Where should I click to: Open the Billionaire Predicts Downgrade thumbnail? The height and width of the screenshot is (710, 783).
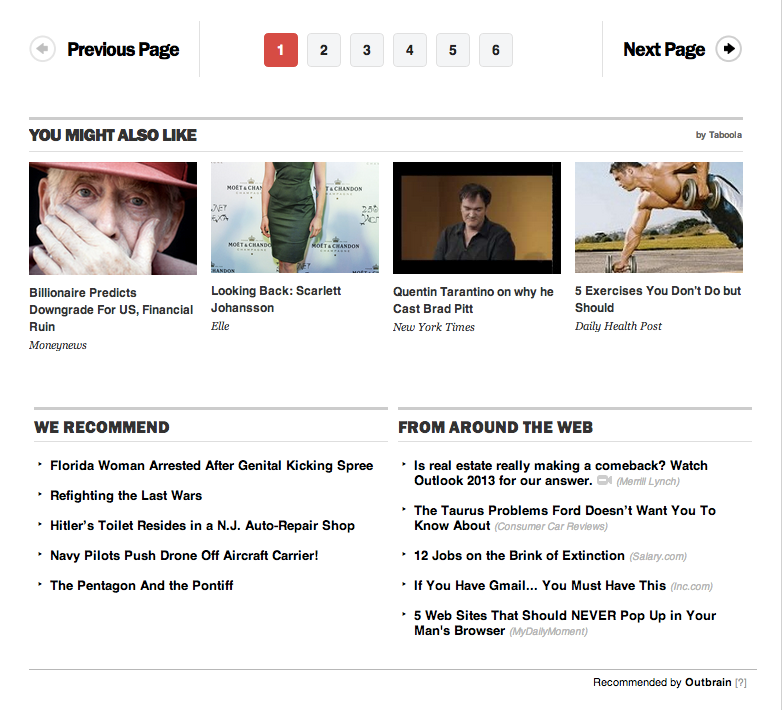[113, 218]
